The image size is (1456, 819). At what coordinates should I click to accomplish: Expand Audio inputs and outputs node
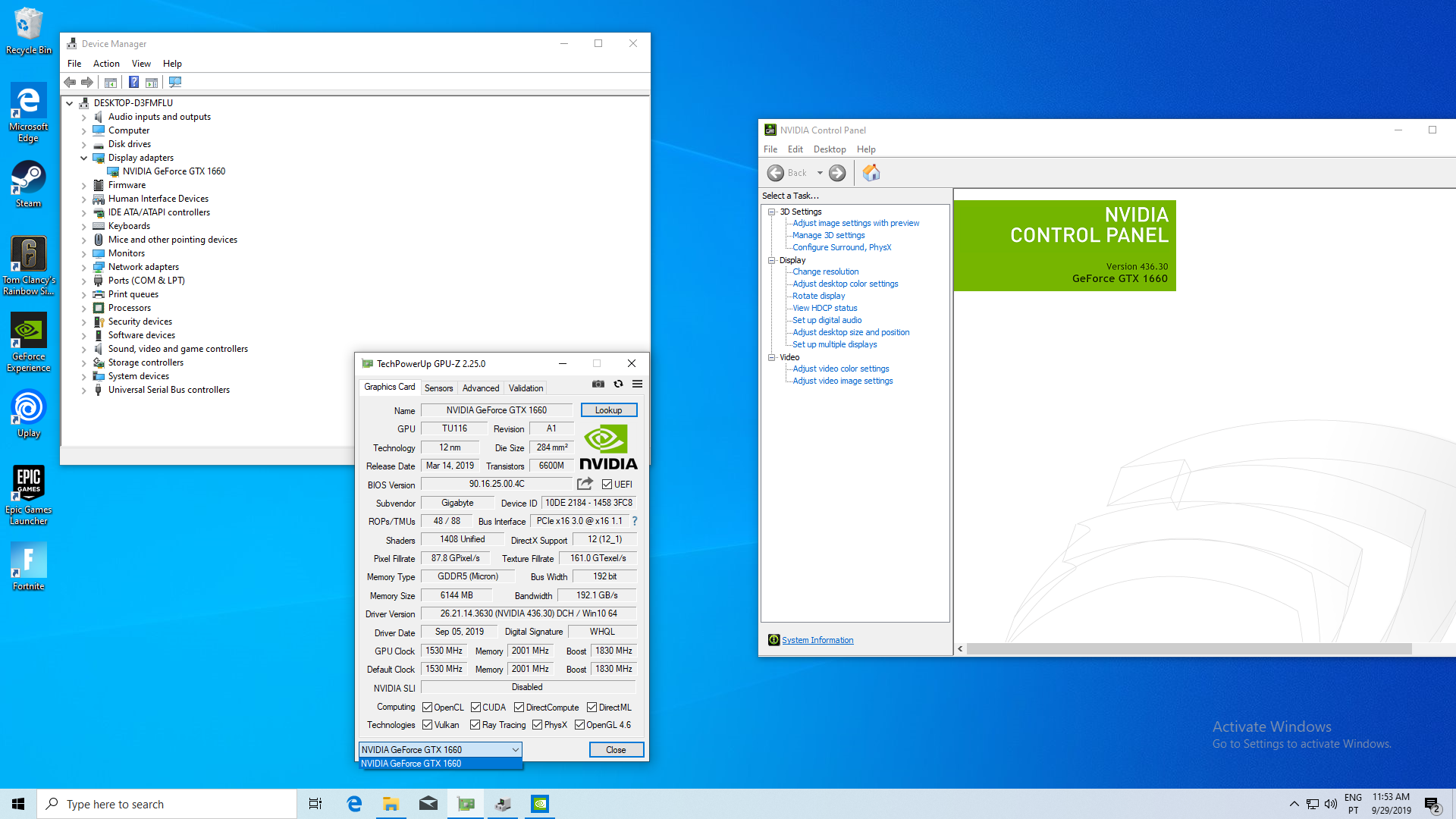84,117
